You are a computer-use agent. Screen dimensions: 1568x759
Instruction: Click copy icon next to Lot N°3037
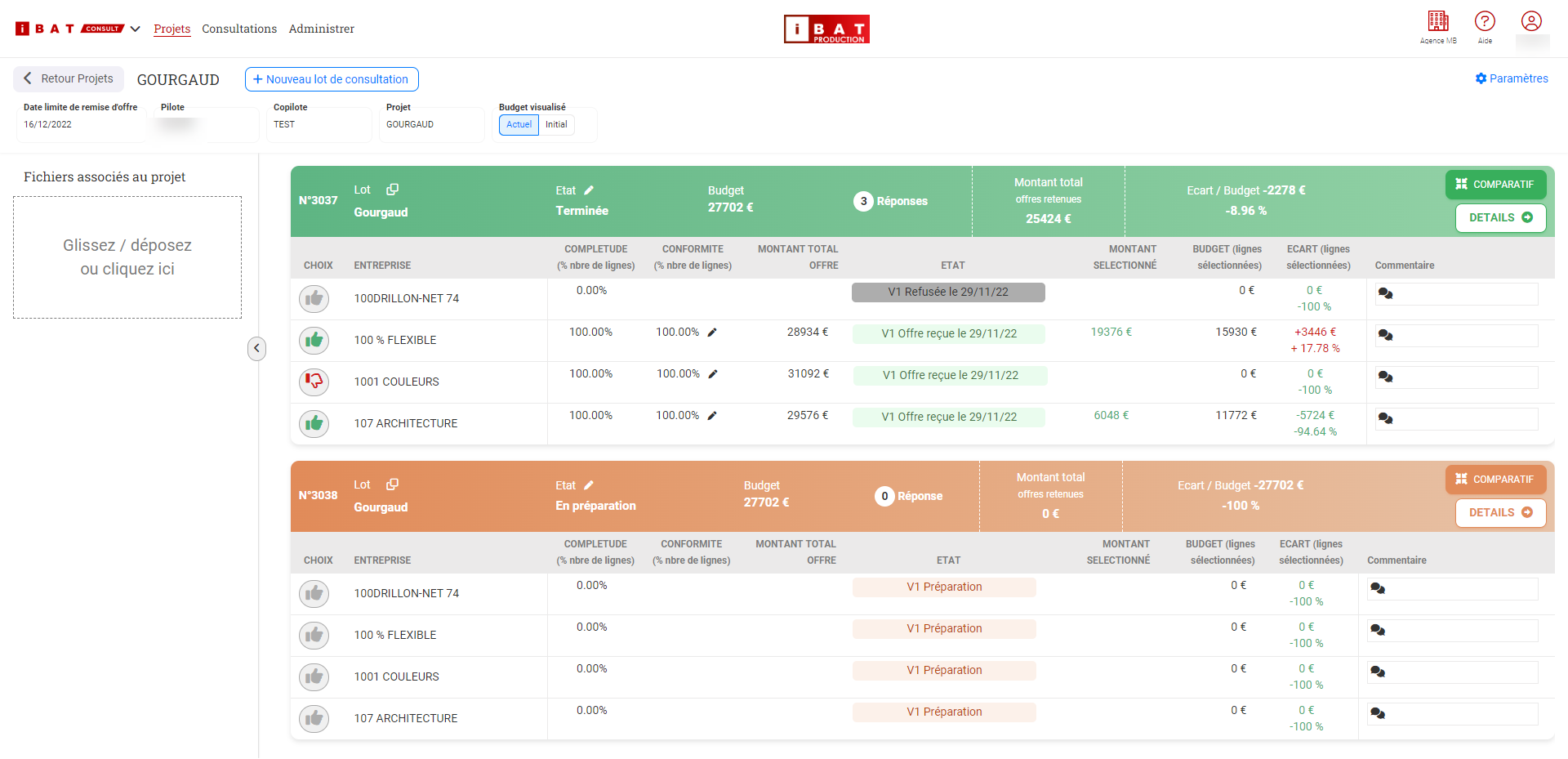(x=392, y=190)
